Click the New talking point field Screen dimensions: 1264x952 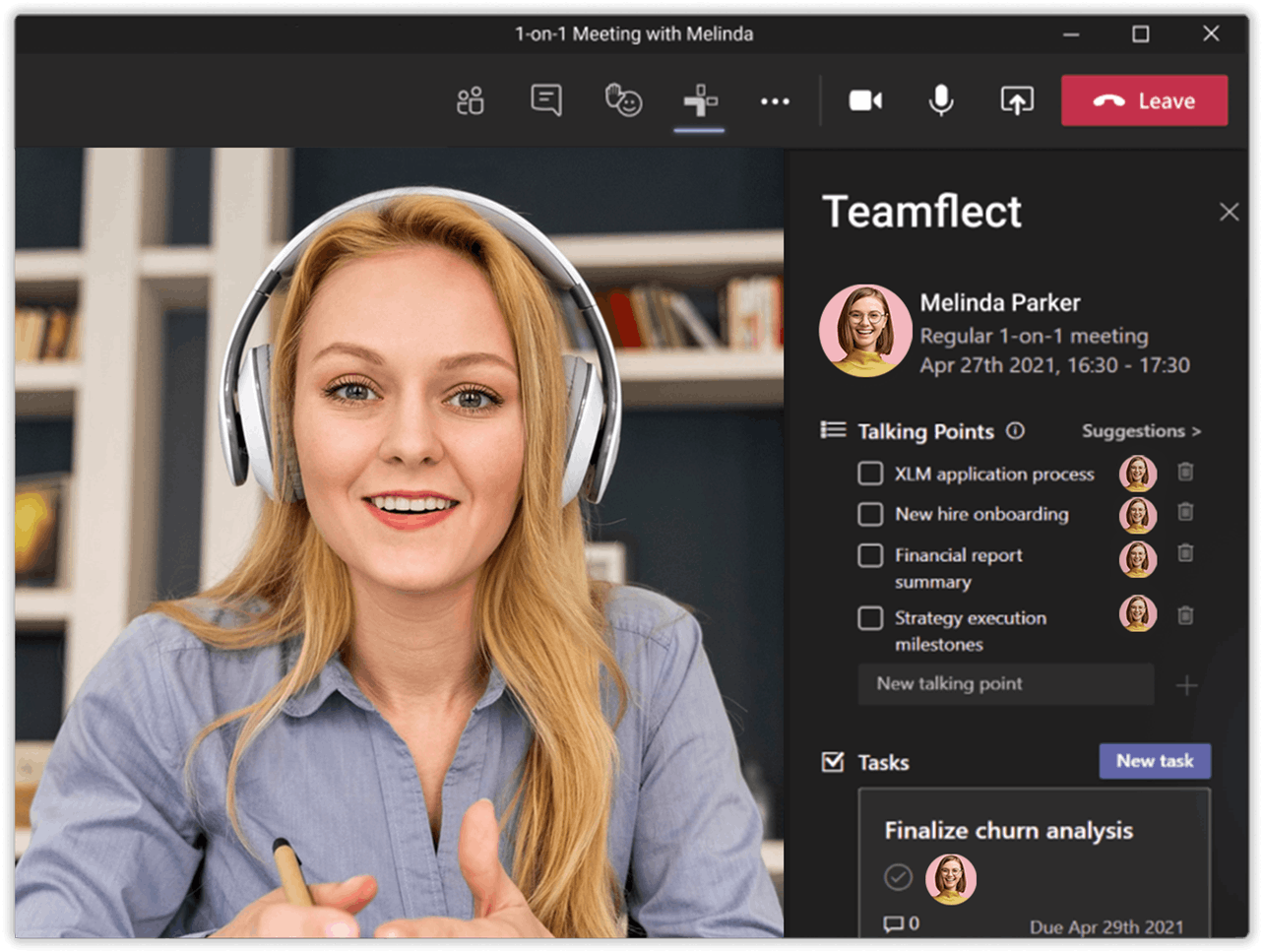[1006, 684]
